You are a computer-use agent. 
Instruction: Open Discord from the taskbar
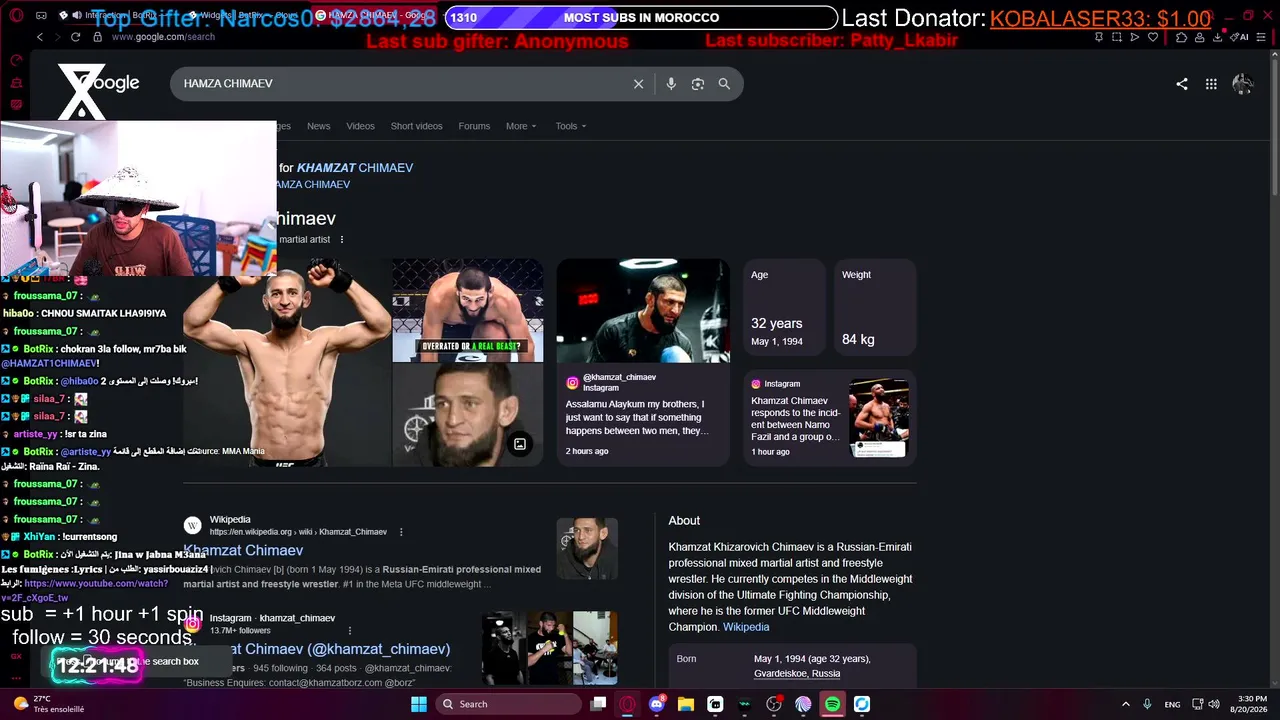657,704
